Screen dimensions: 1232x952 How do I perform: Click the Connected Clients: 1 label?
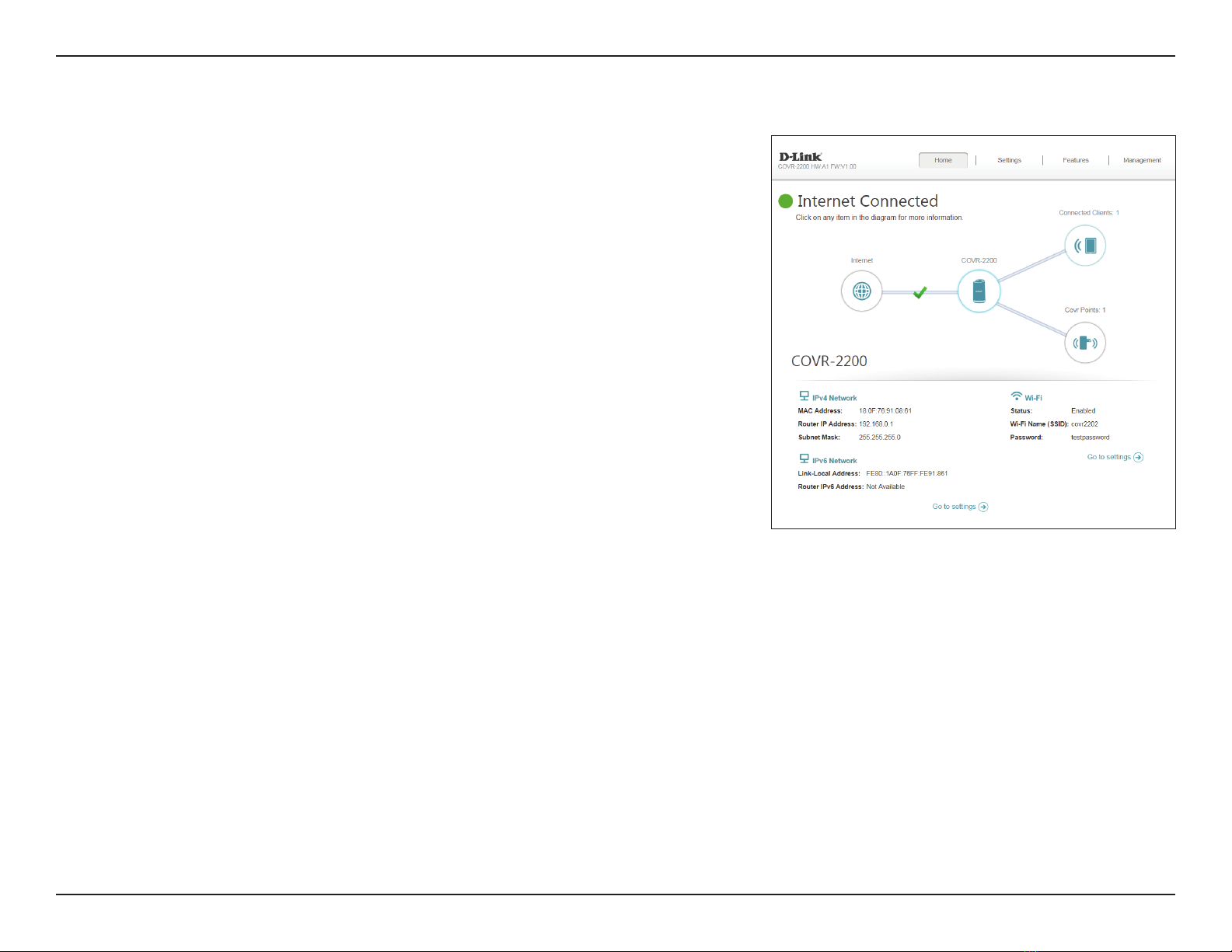[1089, 213]
